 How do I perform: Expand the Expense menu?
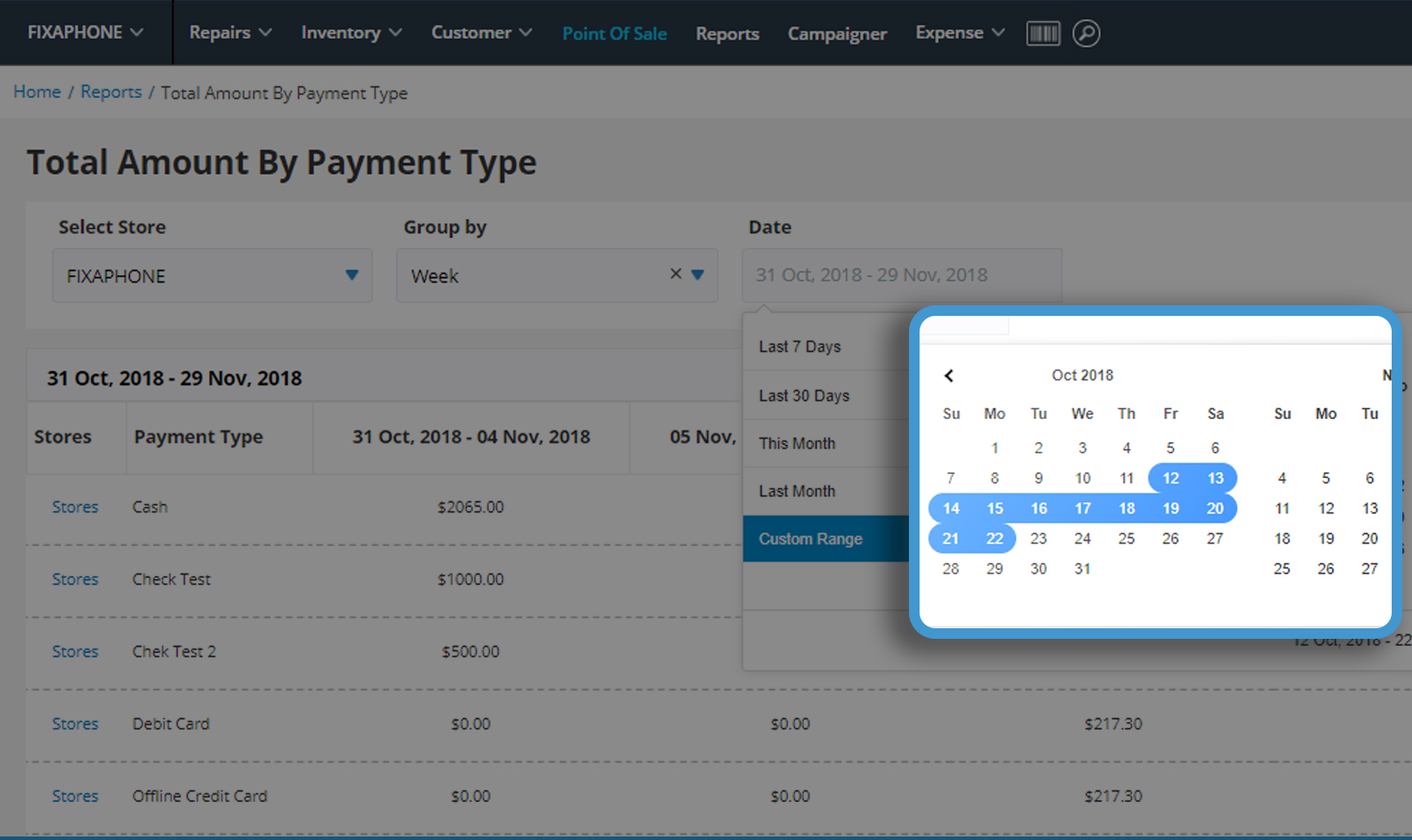[960, 33]
